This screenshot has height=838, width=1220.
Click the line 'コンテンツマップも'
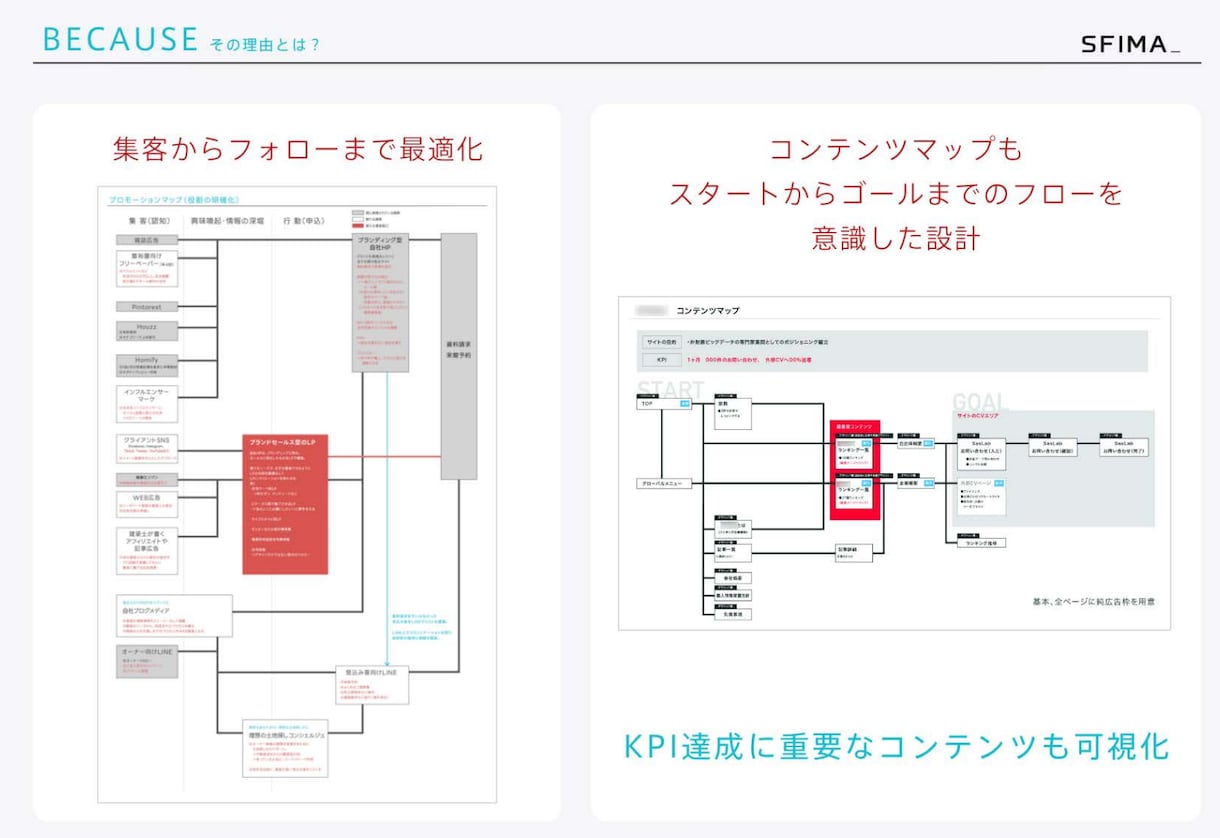coord(896,149)
